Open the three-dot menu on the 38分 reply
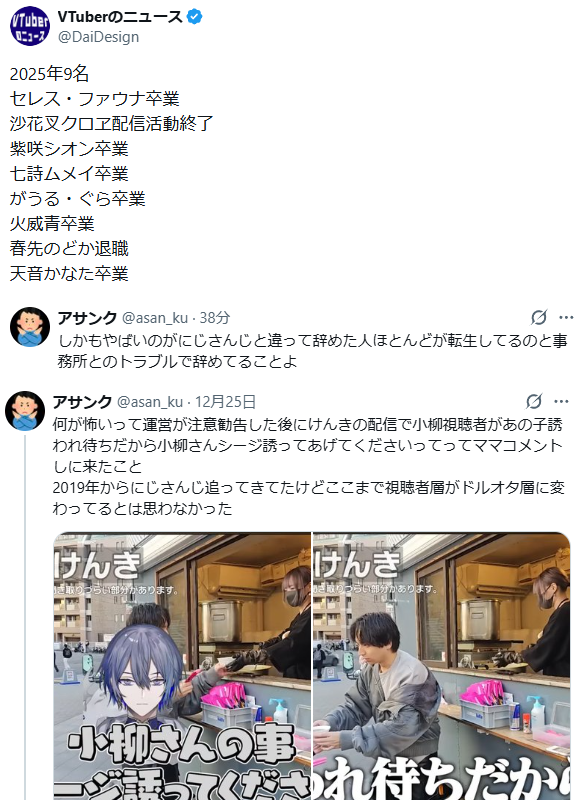The width and height of the screenshot is (584, 800). (566, 317)
